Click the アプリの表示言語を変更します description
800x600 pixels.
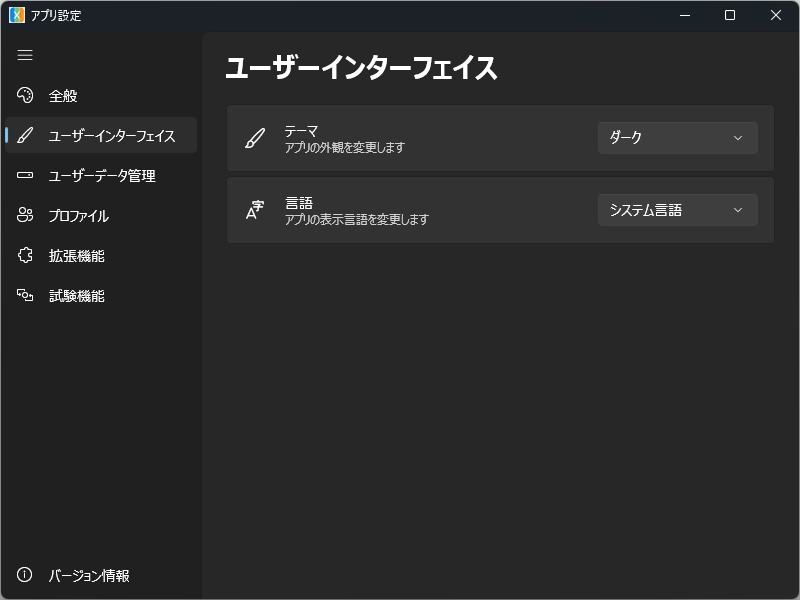[357, 219]
